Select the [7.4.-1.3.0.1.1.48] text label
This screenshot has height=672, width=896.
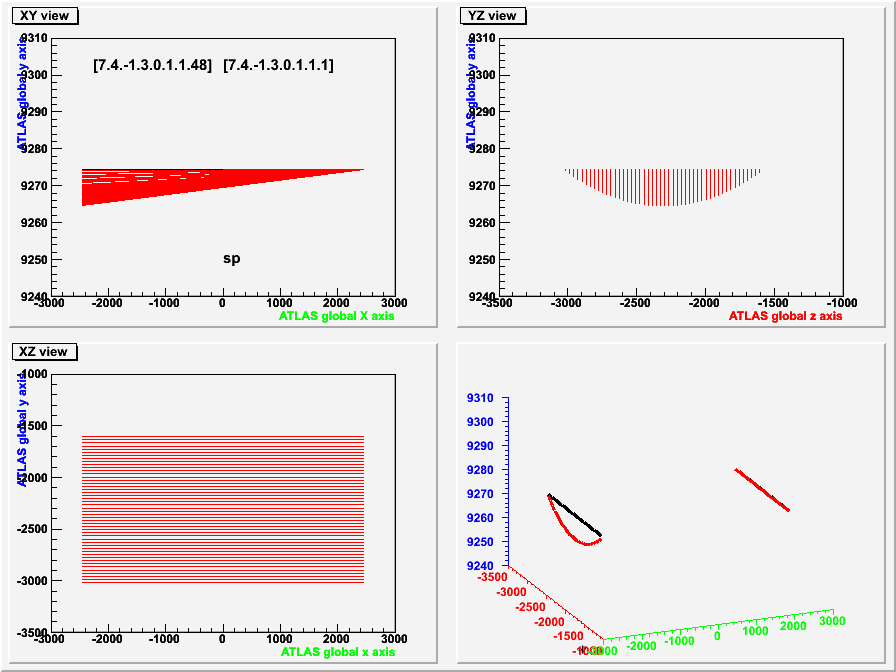(x=152, y=65)
